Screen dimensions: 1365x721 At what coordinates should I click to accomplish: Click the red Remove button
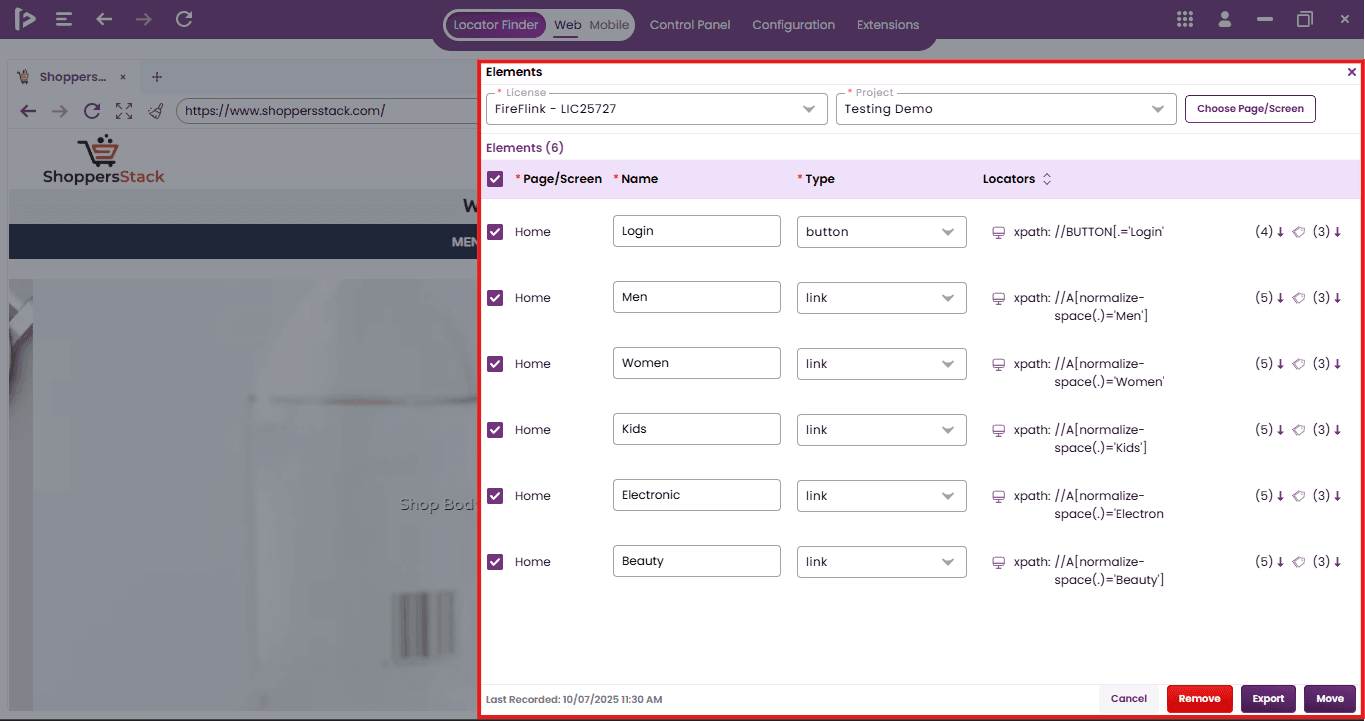[x=1199, y=699]
